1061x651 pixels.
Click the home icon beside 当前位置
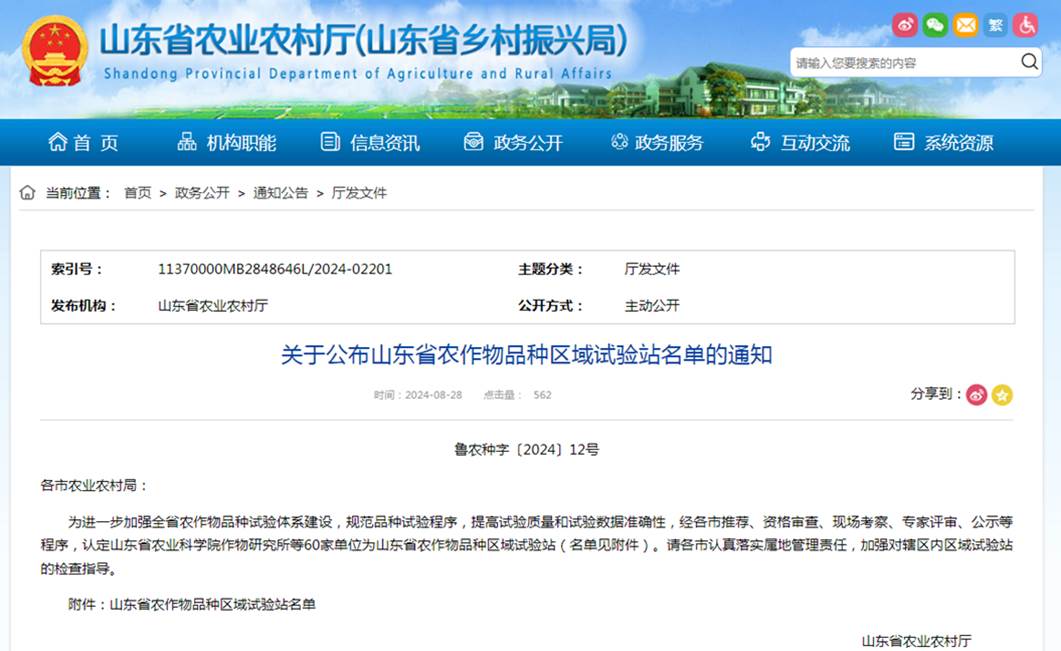[x=27, y=193]
